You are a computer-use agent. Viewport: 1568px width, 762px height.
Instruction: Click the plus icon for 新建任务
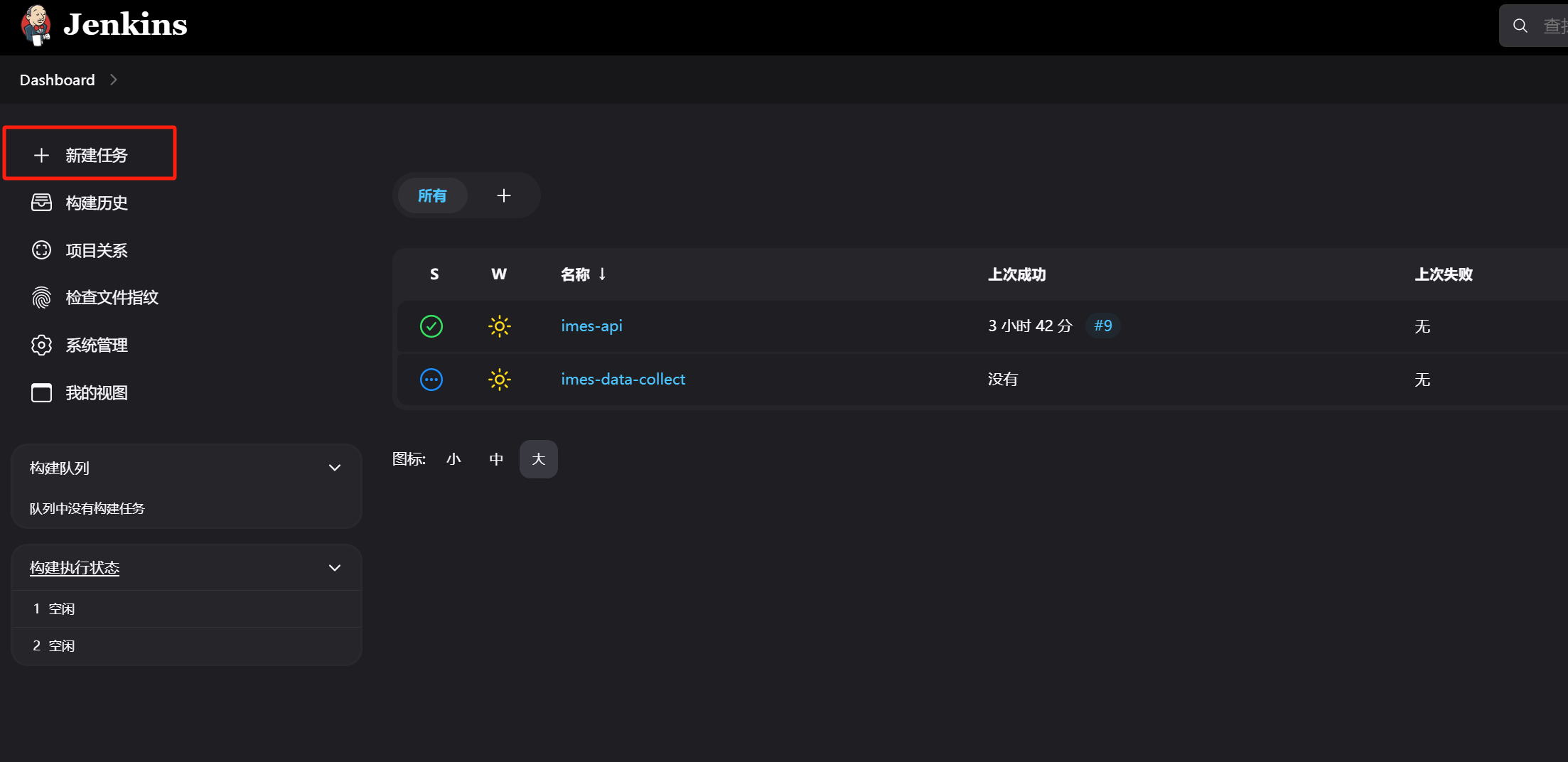[41, 155]
